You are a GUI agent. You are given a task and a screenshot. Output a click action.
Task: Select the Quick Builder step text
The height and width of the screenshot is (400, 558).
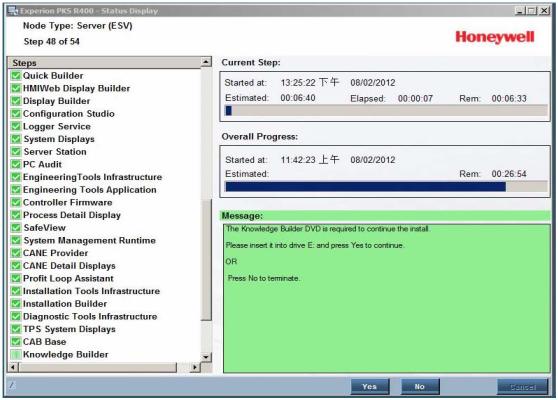tap(53, 75)
